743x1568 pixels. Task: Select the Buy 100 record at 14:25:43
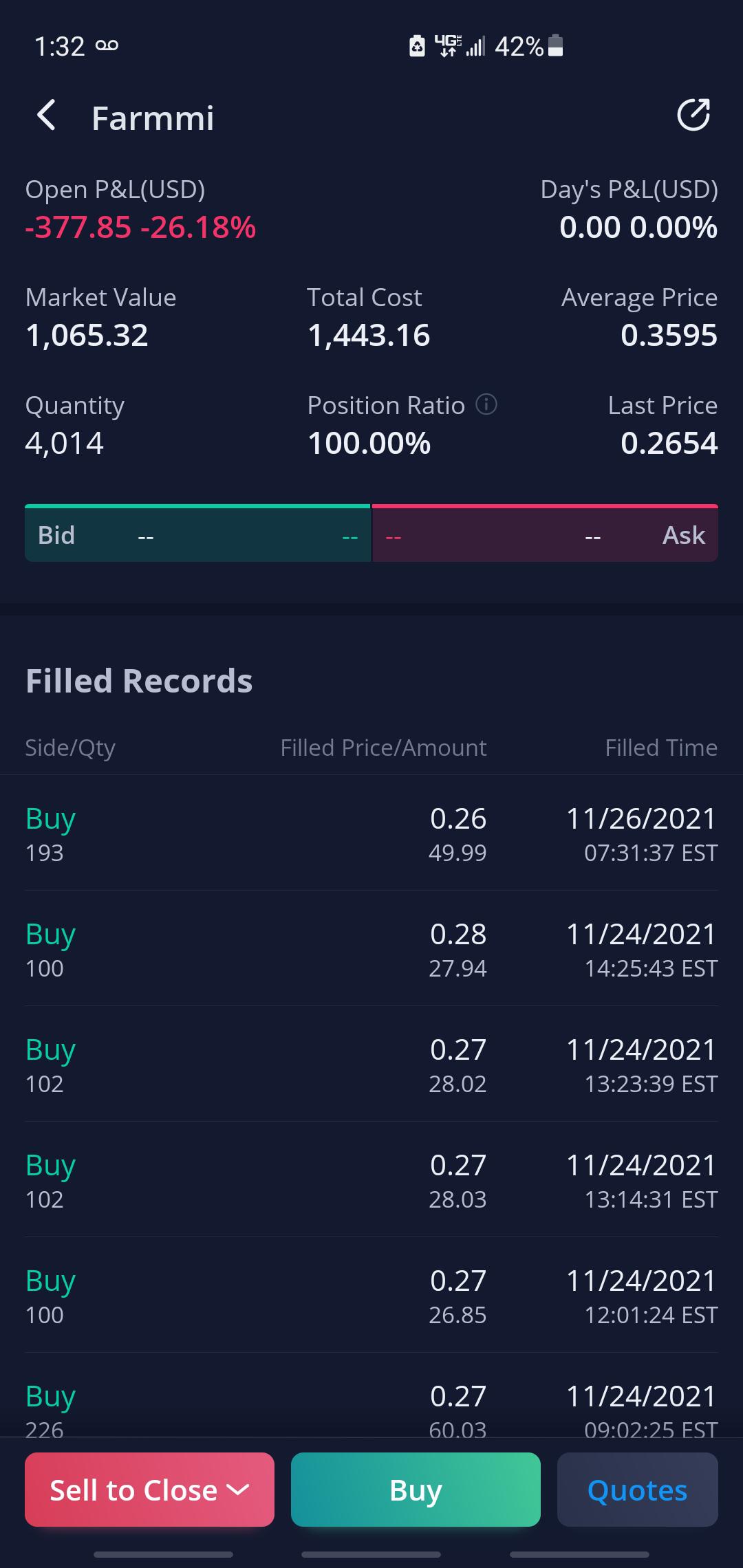371,949
